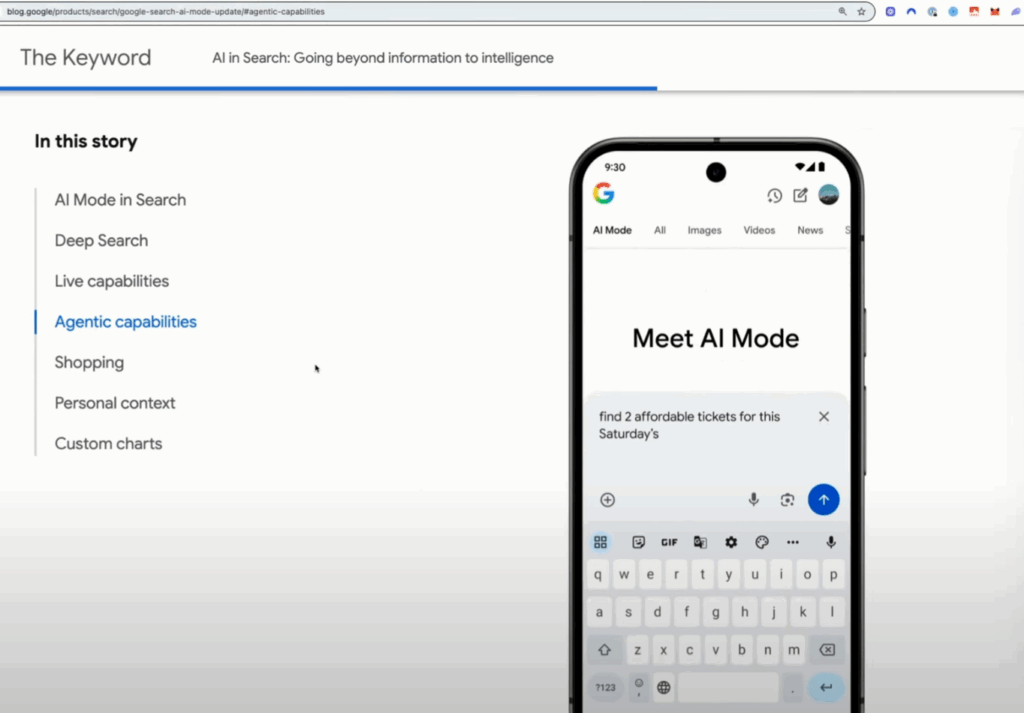Image resolution: width=1024 pixels, height=713 pixels.
Task: Switch to the Images tab
Action: coord(705,230)
